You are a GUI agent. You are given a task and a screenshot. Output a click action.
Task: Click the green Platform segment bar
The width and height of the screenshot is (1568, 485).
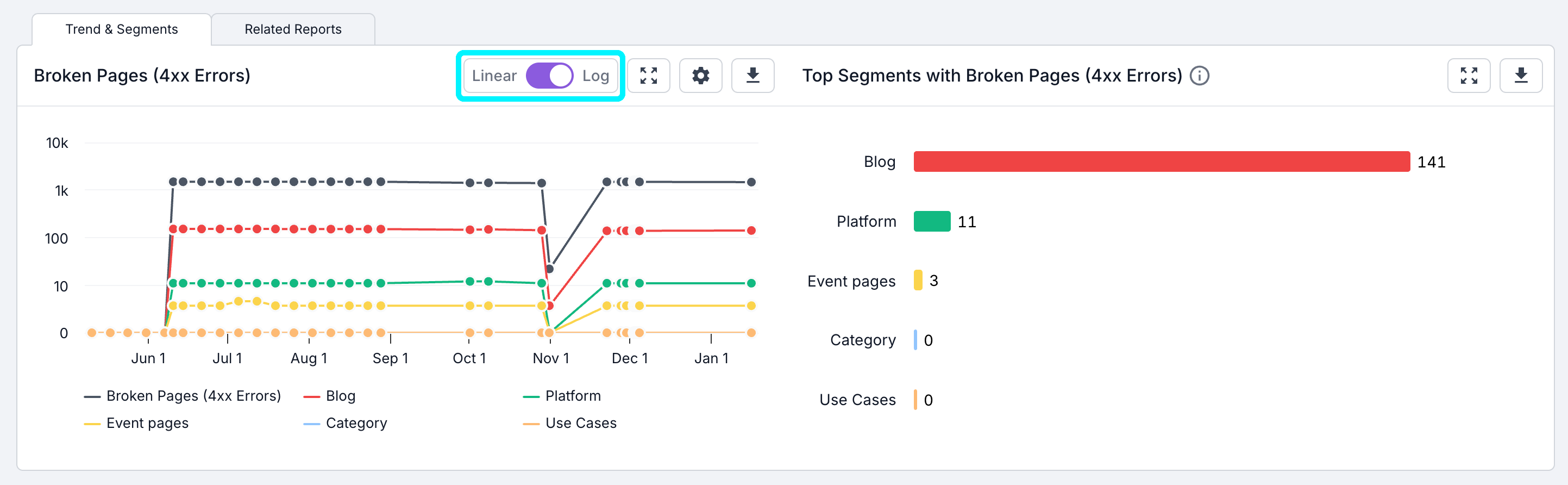931,221
